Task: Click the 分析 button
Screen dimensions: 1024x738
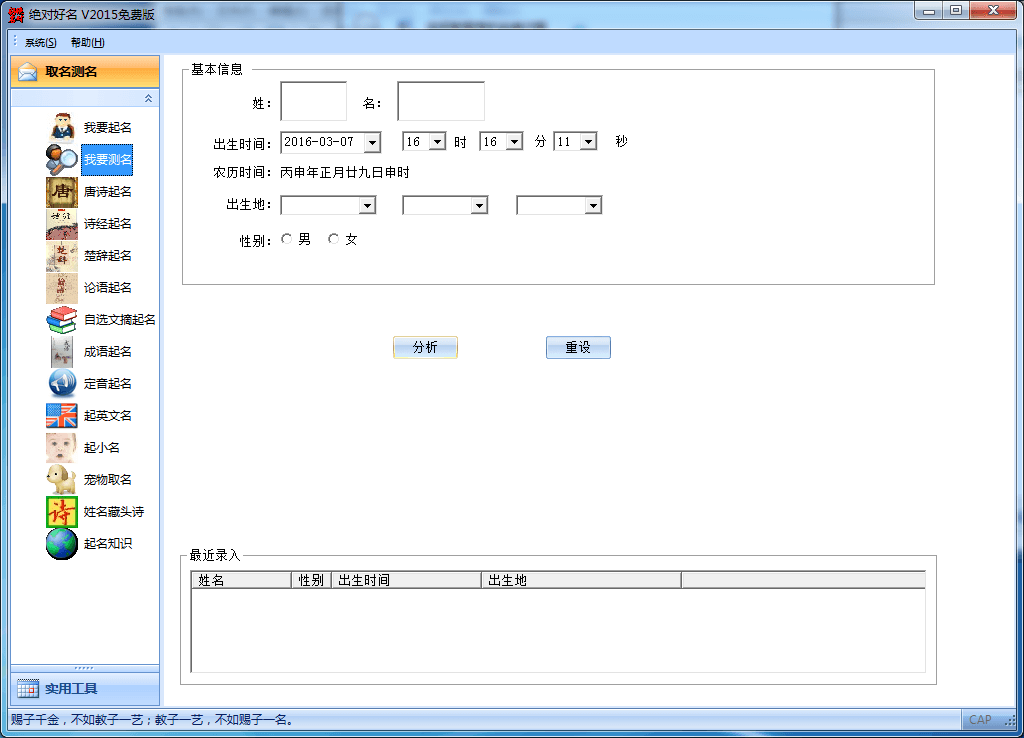Action: point(425,347)
